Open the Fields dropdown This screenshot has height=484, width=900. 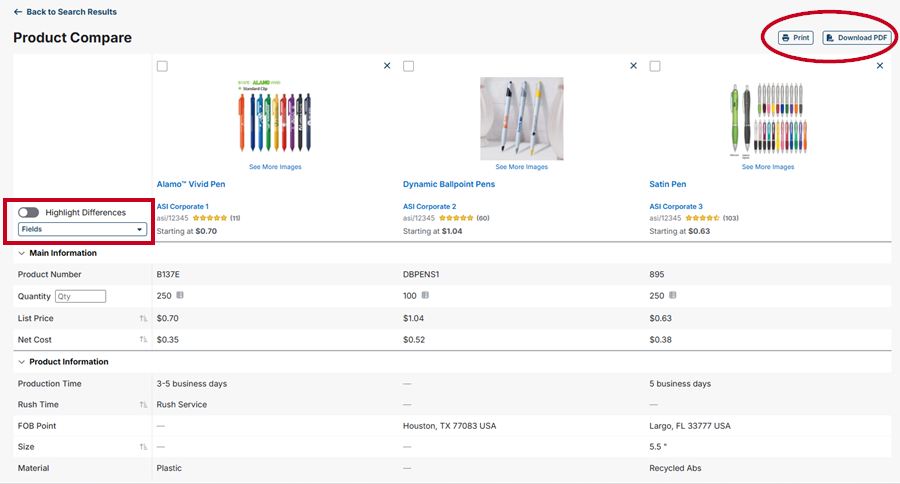[82, 229]
